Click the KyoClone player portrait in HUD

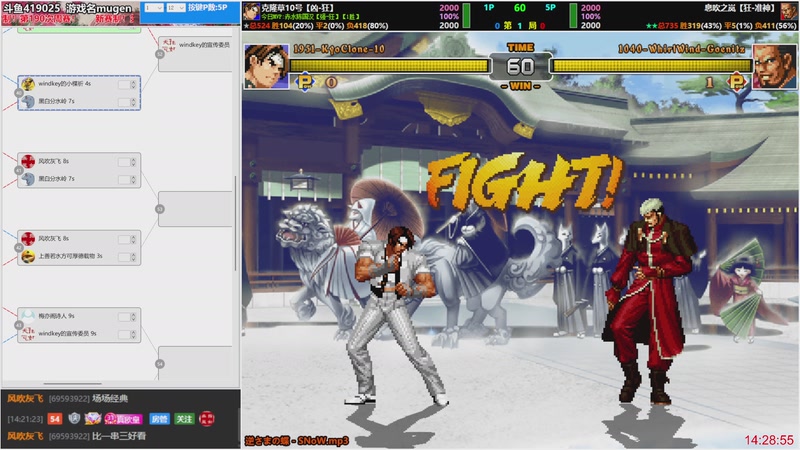pyautogui.click(x=266, y=66)
